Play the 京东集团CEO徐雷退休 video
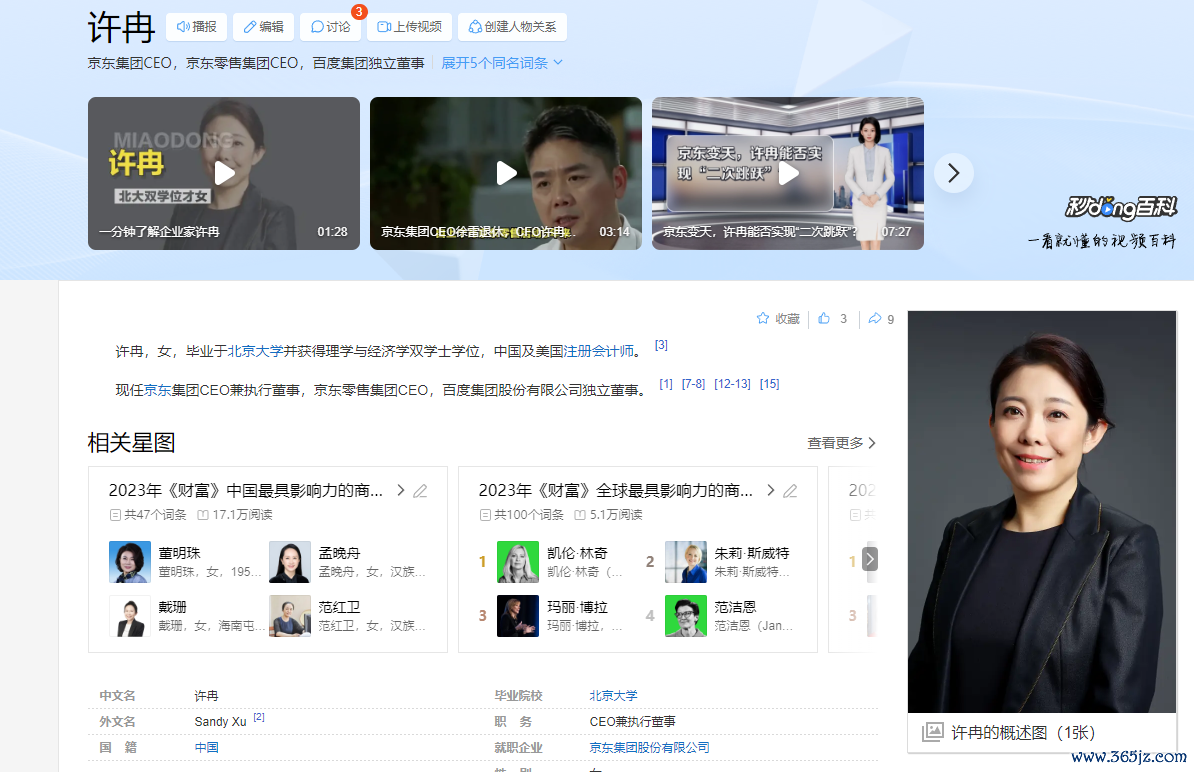Viewport: 1194px width, 772px height. 506,173
